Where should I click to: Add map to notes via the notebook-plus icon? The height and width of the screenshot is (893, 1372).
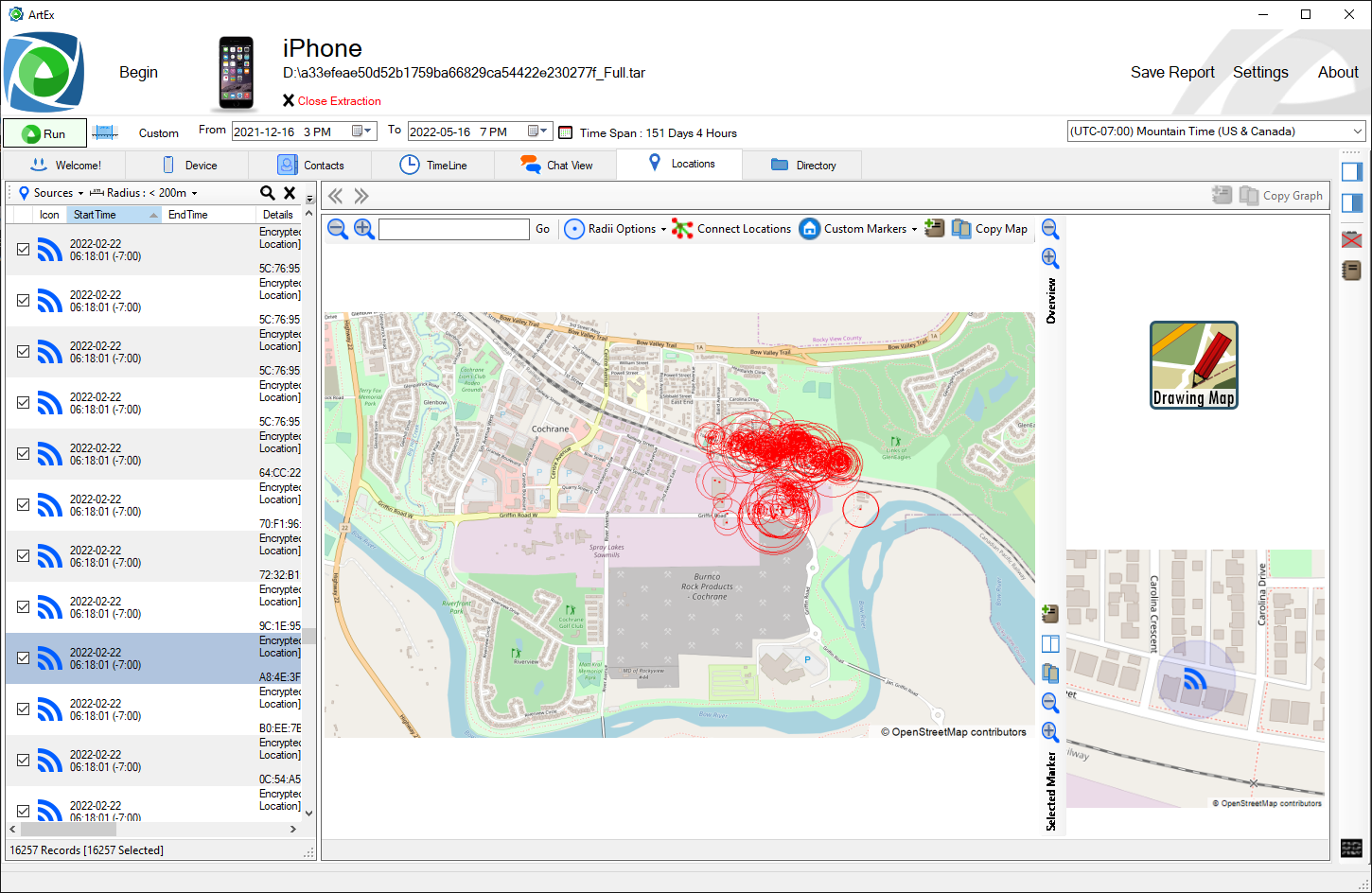[935, 228]
